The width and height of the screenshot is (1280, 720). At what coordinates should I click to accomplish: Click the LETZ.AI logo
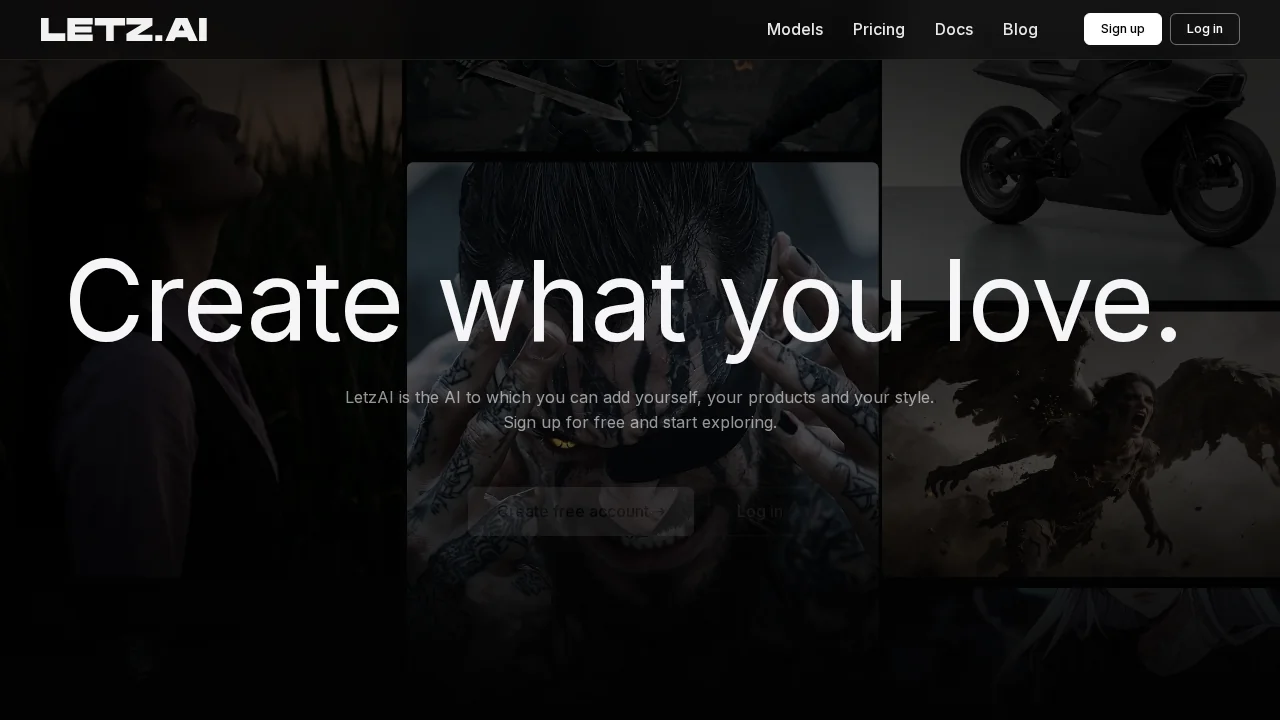point(123,29)
